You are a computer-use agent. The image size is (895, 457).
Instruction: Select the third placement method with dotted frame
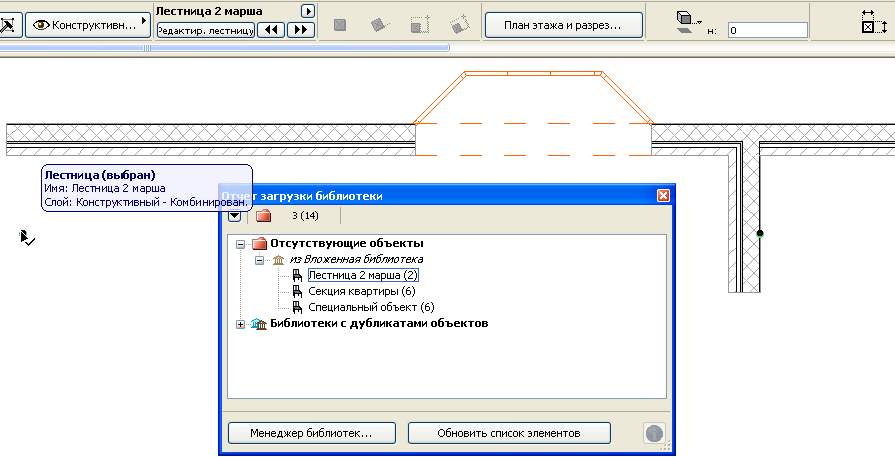click(420, 25)
